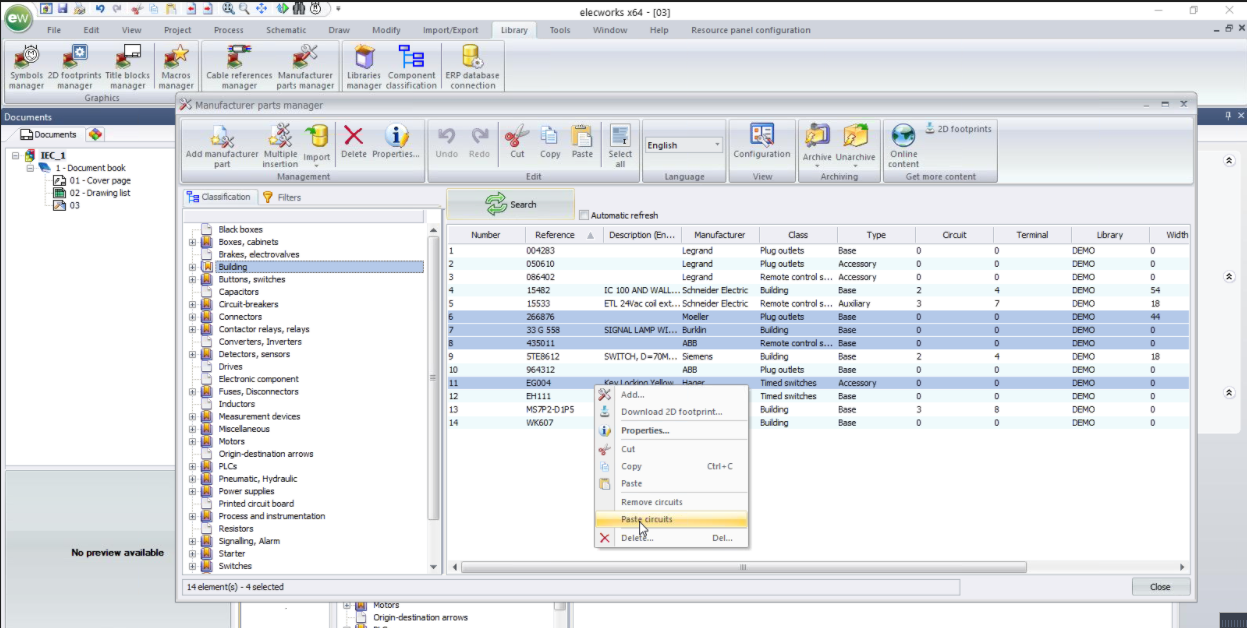The image size is (1247, 628).
Task: Open the Schematic ribbon tab
Action: (286, 30)
